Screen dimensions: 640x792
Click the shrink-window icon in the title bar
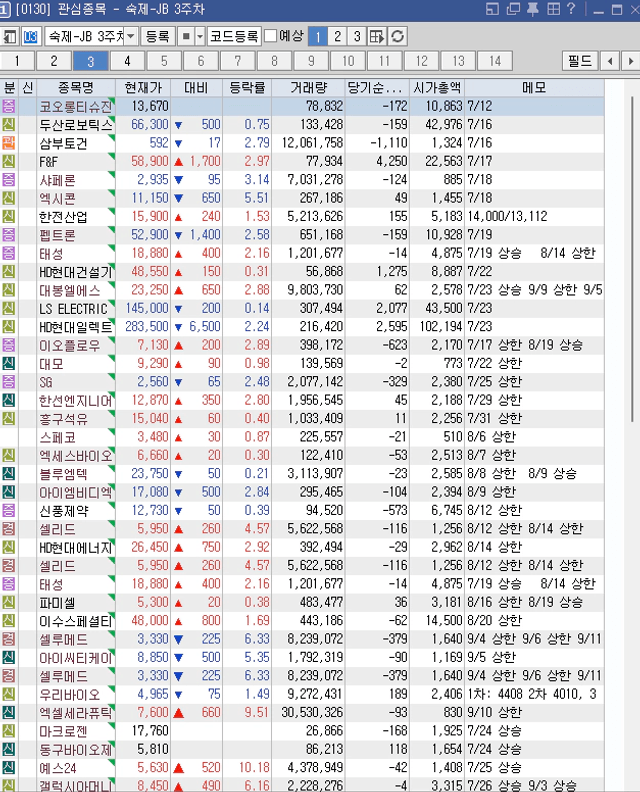[492, 9]
